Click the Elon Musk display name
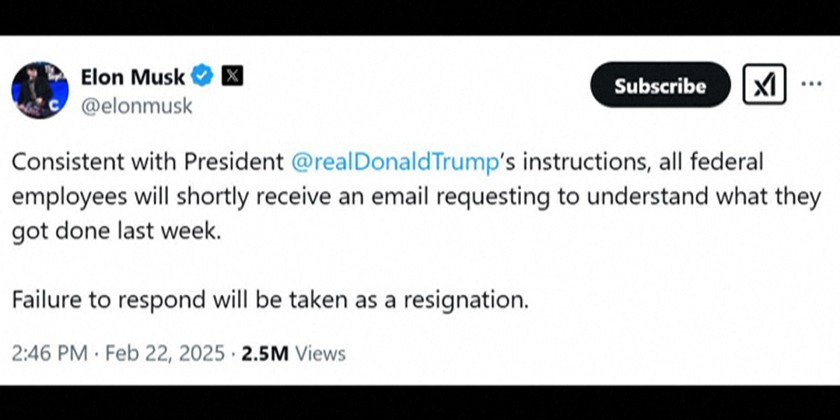The width and height of the screenshot is (840, 420). point(133,76)
